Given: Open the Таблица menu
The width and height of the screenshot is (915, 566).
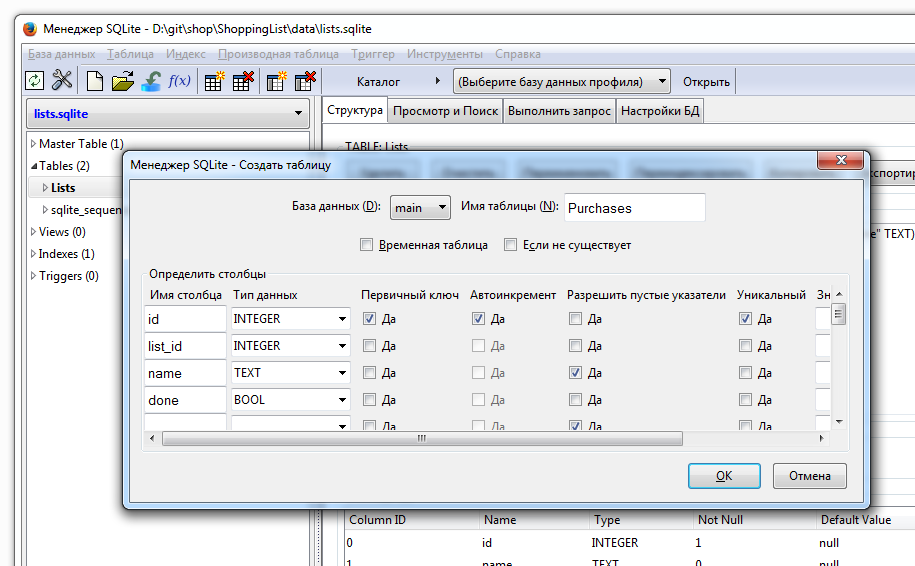Looking at the screenshot, I should [130, 54].
